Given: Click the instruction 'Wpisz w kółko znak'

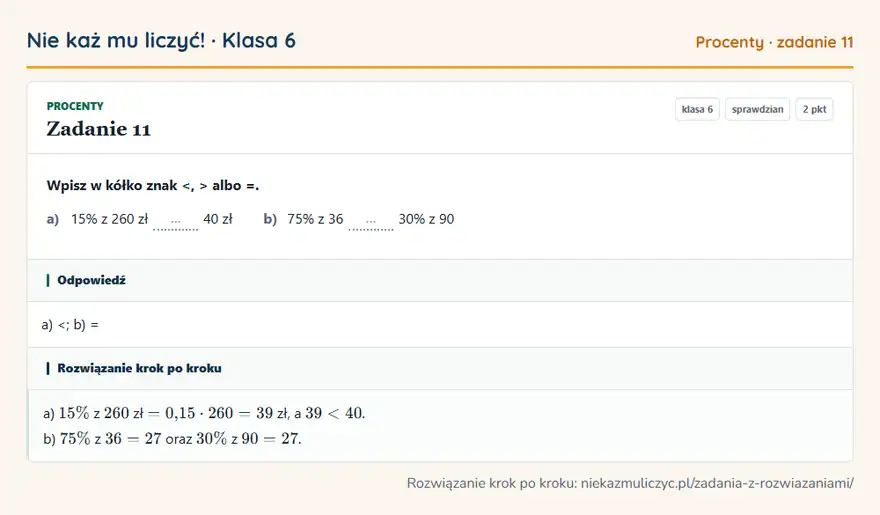Looking at the screenshot, I should [153, 186].
